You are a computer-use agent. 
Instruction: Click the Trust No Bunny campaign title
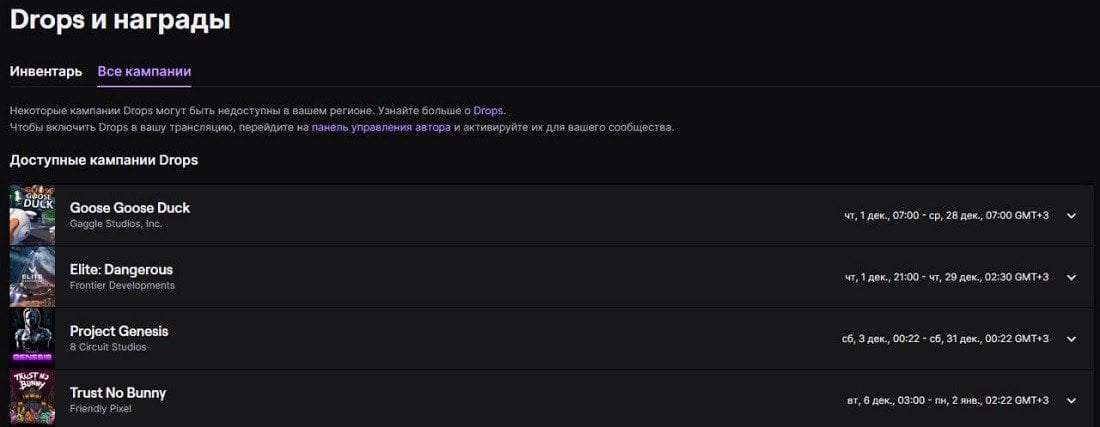118,393
